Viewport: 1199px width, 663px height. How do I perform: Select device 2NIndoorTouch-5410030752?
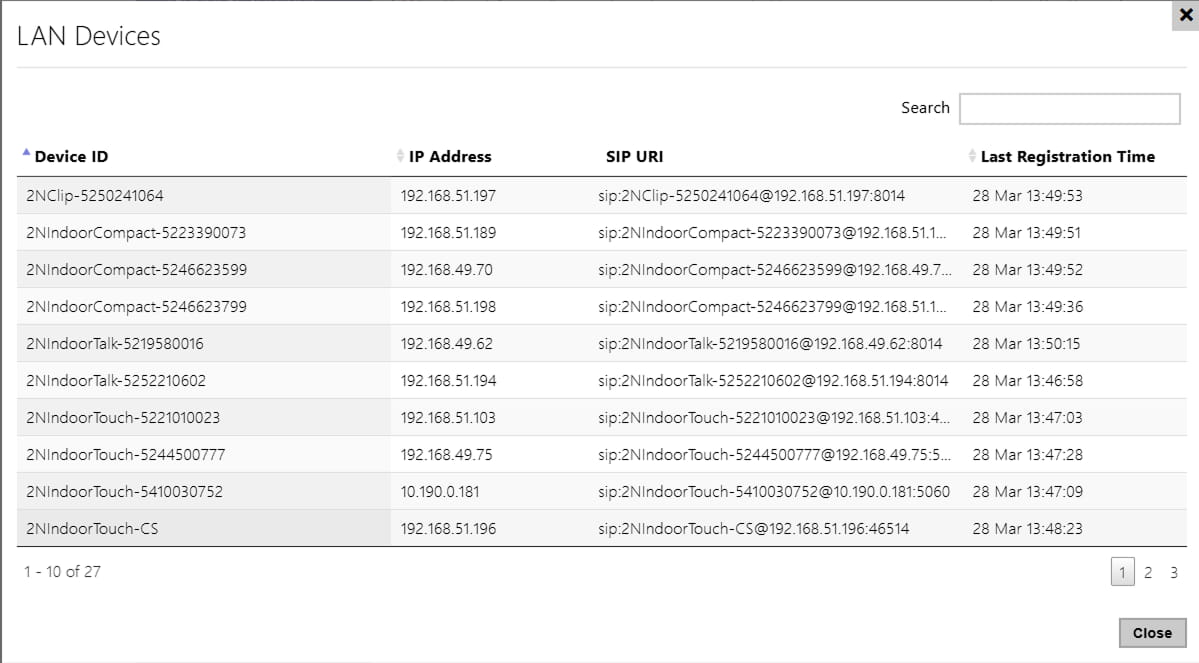tap(125, 492)
